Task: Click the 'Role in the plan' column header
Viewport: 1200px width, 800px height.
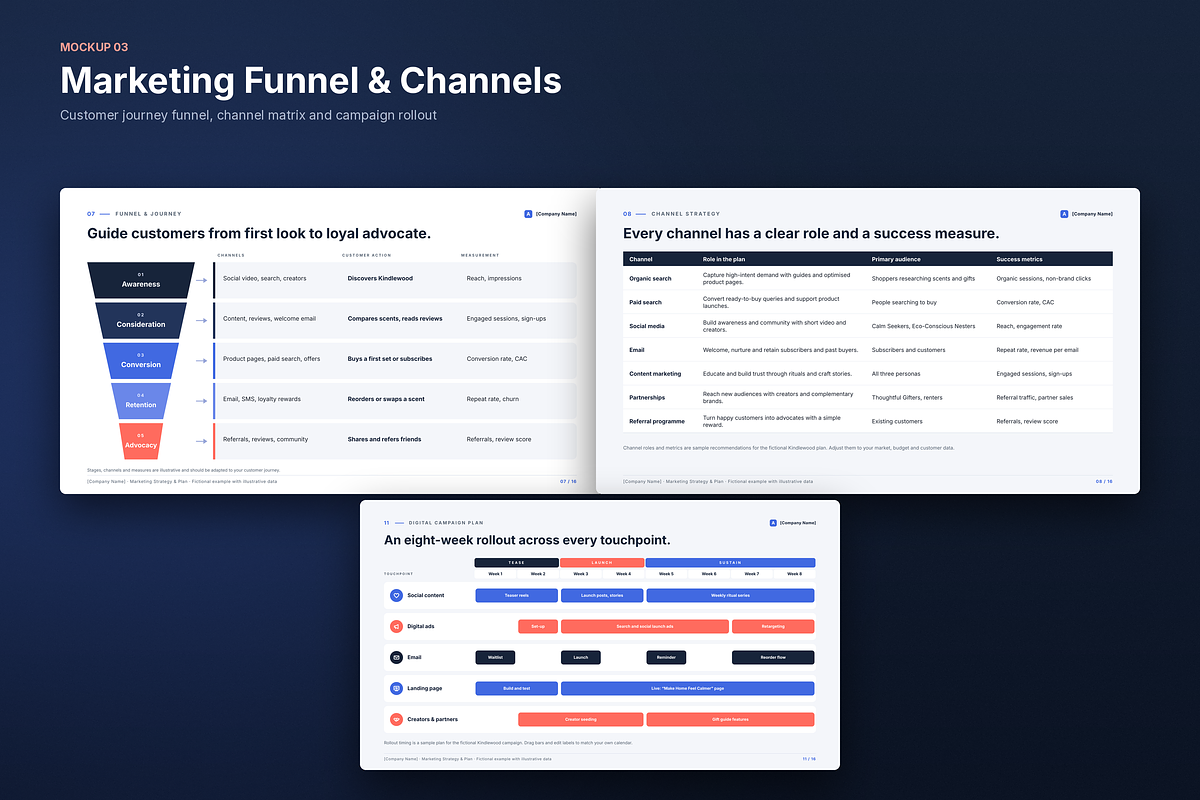Action: tap(722, 259)
